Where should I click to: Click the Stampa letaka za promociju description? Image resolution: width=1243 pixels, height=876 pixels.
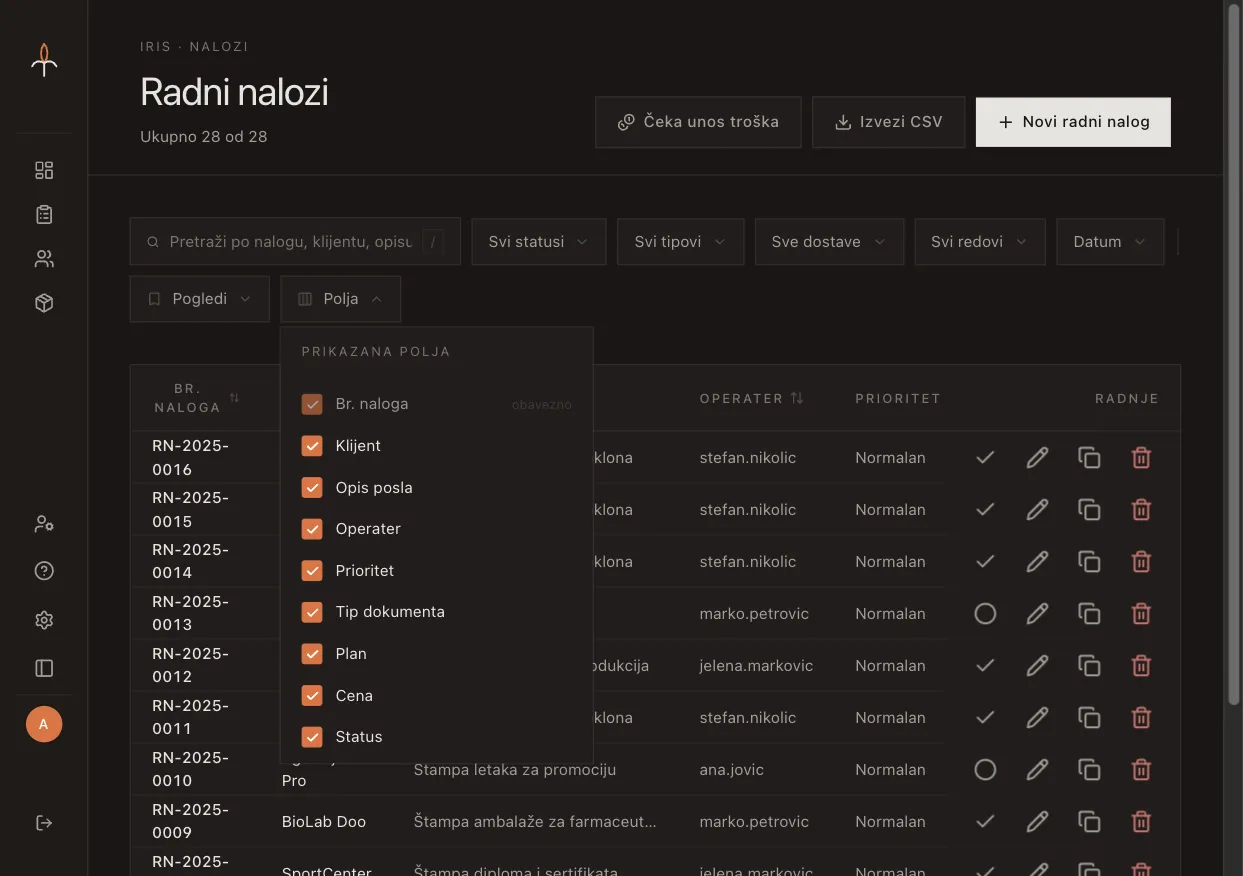pos(515,770)
